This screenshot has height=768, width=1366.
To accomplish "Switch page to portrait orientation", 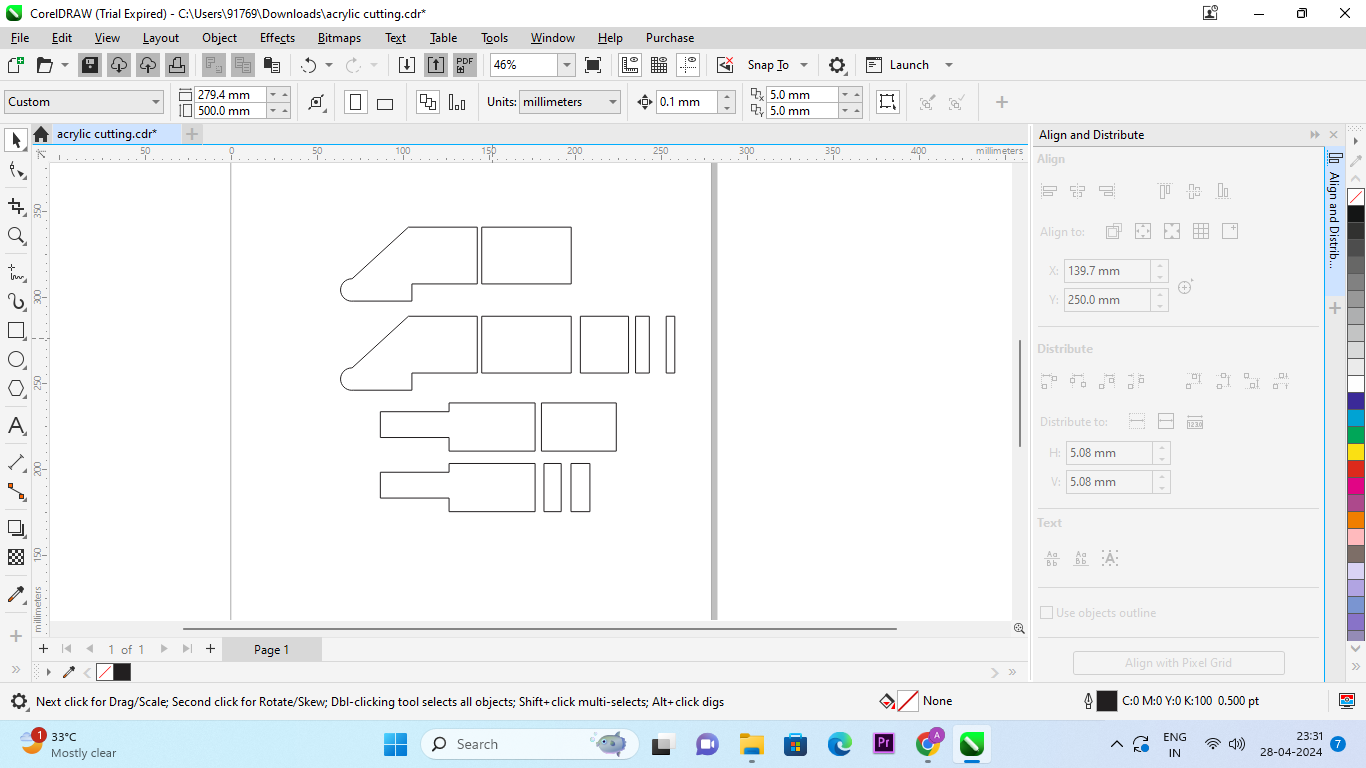I will [356, 102].
